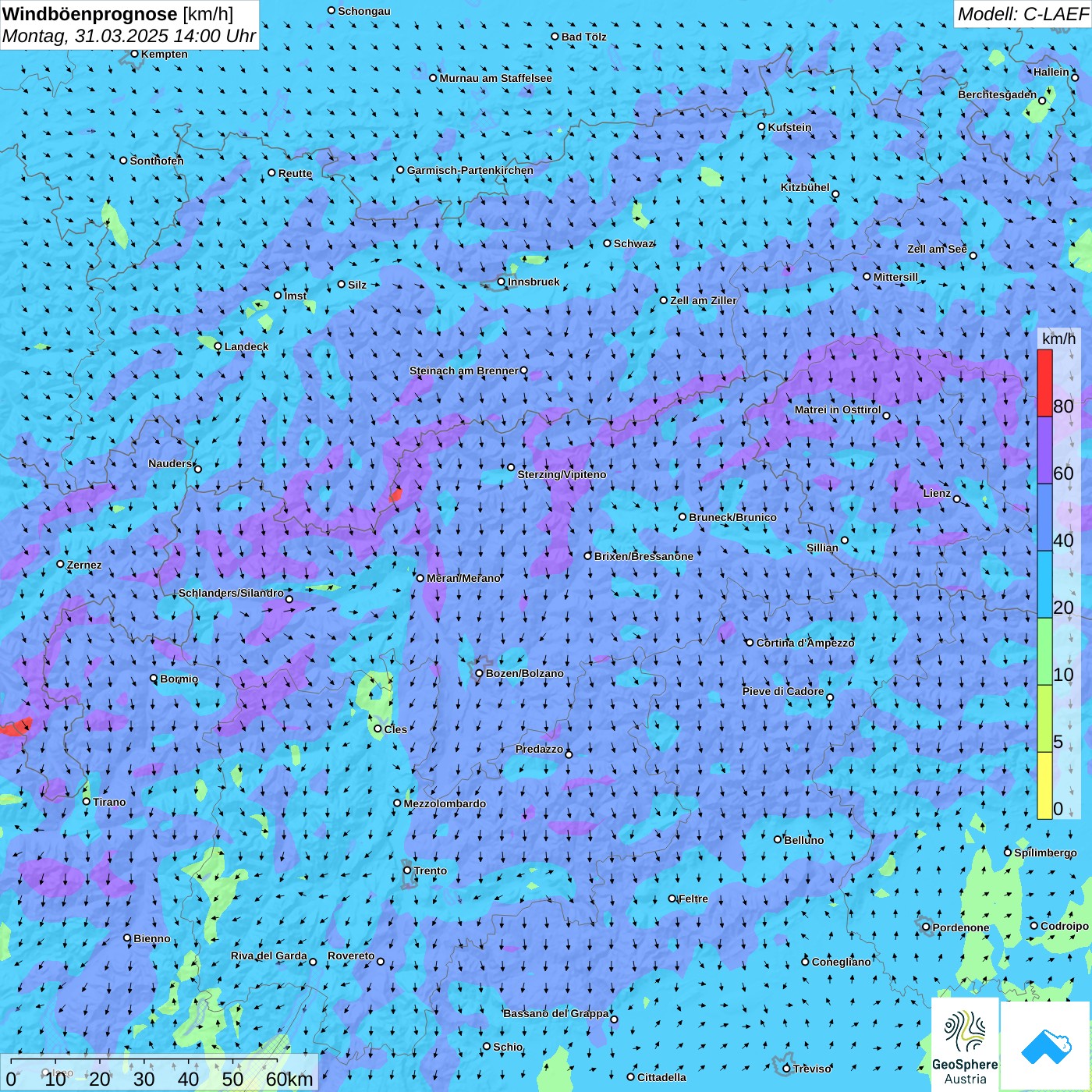Click the Hallein label
This screenshot has height=1092, width=1092.
coord(1051,72)
